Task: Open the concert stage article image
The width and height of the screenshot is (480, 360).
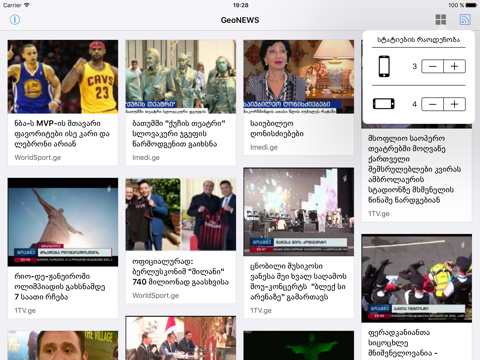Action: point(299,212)
